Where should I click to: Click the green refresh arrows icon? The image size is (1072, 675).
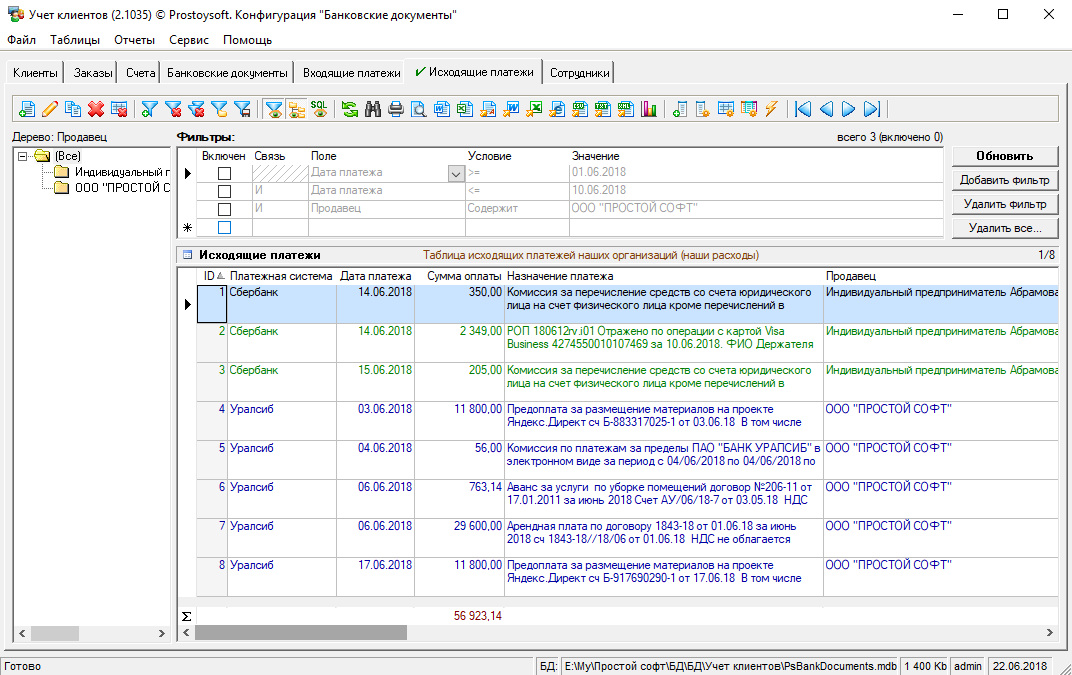point(349,109)
